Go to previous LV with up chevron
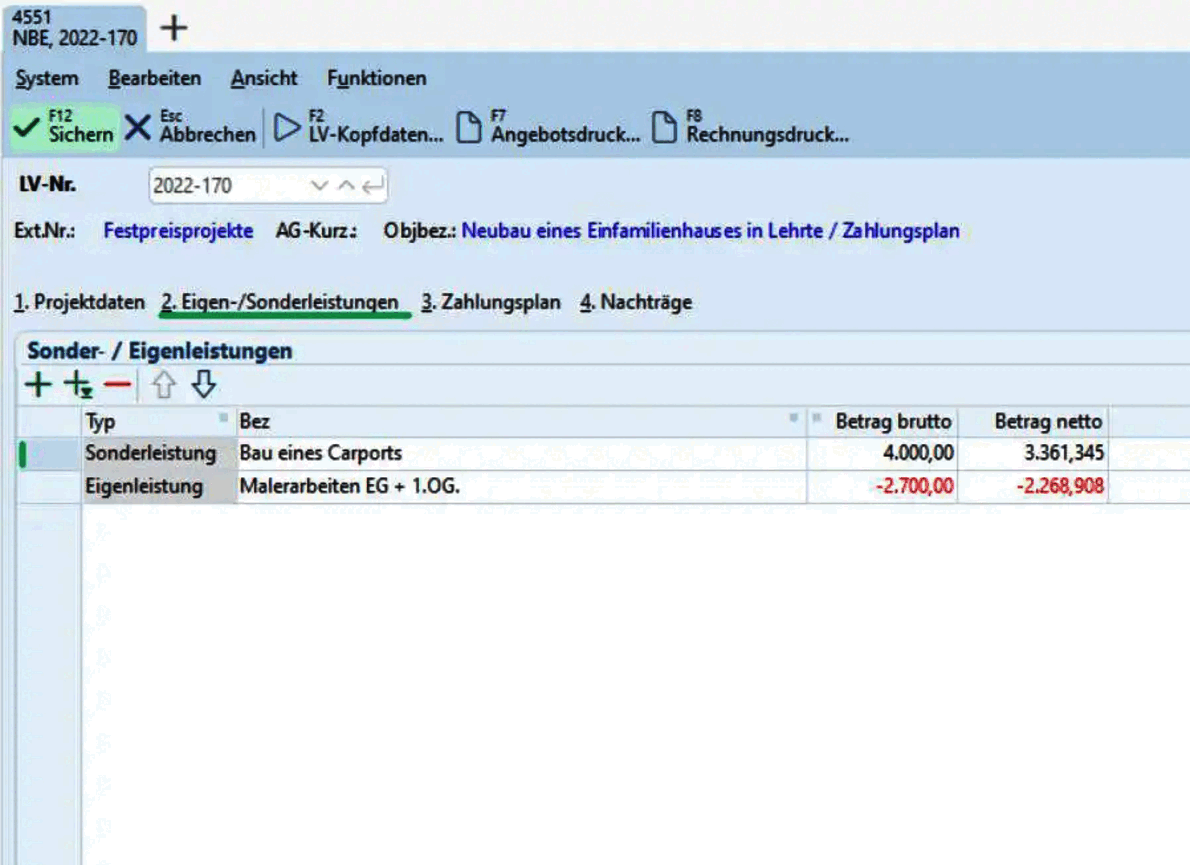1190x865 pixels. click(346, 185)
